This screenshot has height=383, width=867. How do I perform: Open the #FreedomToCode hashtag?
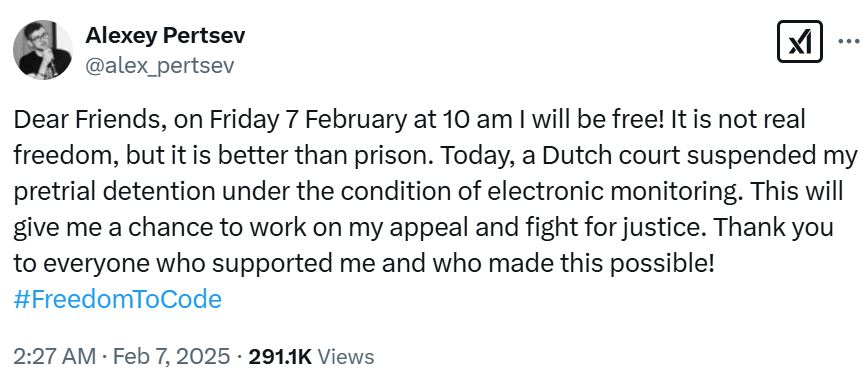click(117, 300)
